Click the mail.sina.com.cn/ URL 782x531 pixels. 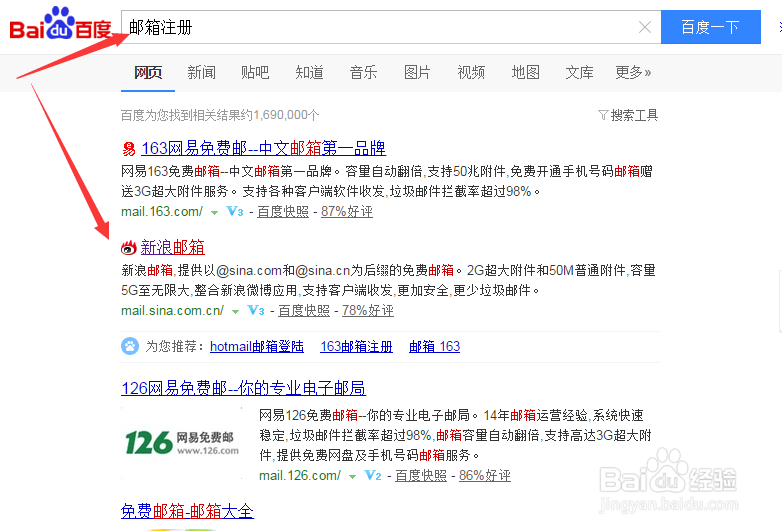click(173, 311)
